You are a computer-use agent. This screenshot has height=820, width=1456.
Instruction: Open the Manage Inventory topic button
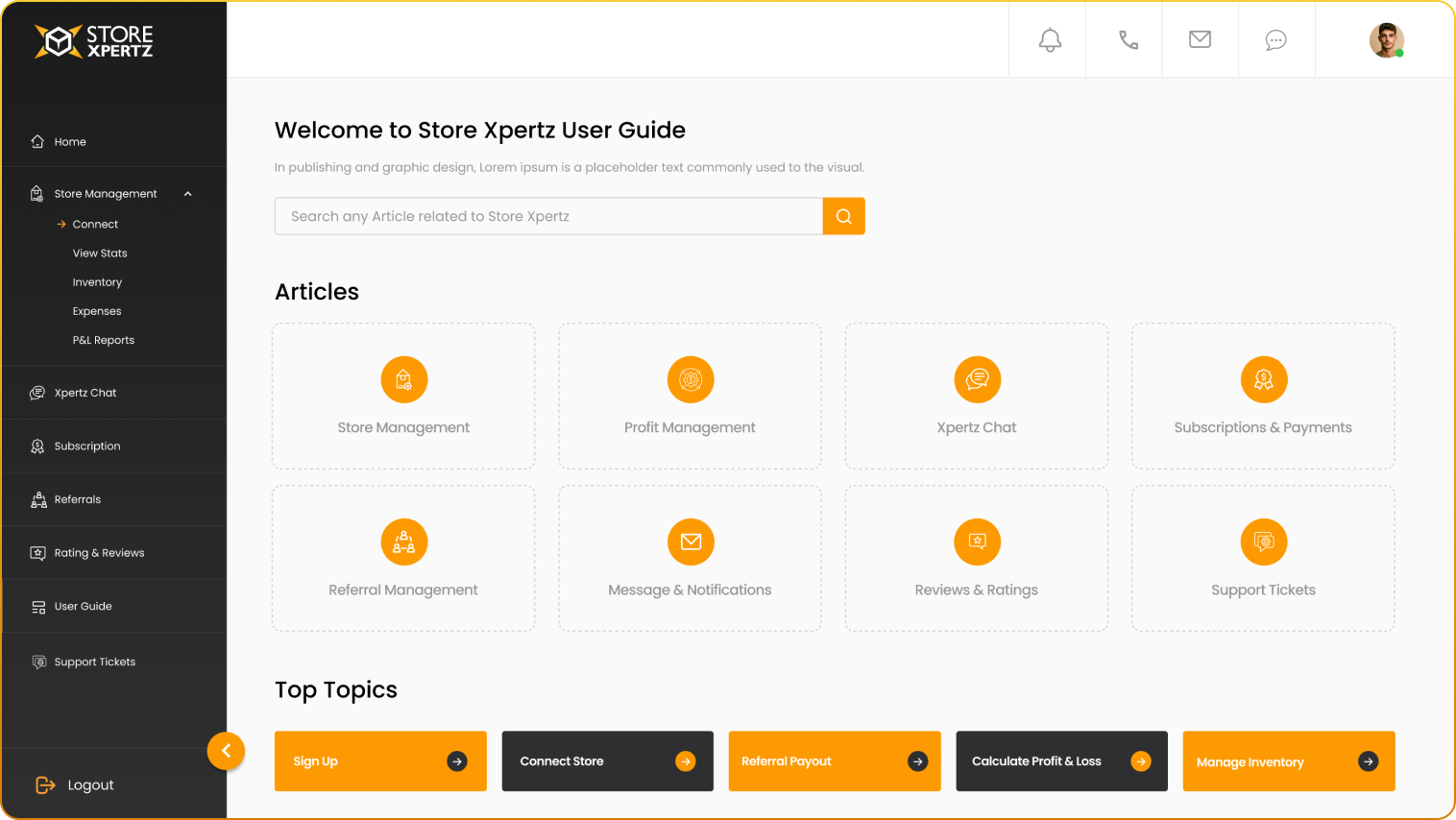(x=1289, y=761)
